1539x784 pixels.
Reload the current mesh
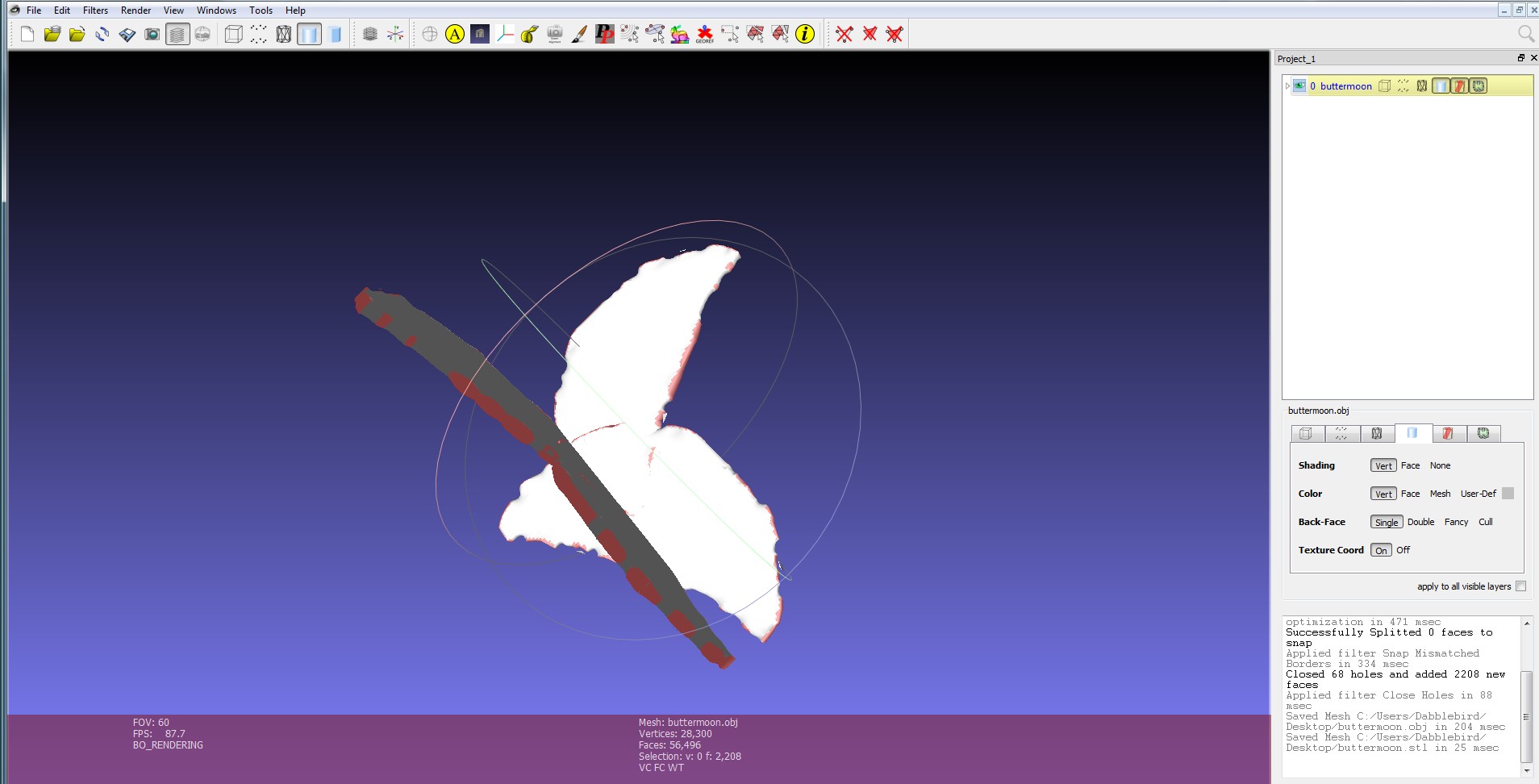click(x=102, y=34)
